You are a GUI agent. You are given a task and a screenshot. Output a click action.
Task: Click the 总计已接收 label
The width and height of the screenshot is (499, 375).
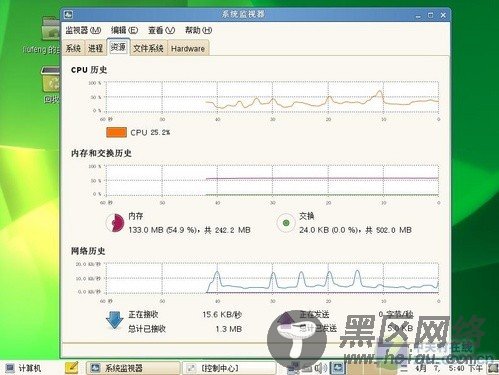click(147, 329)
